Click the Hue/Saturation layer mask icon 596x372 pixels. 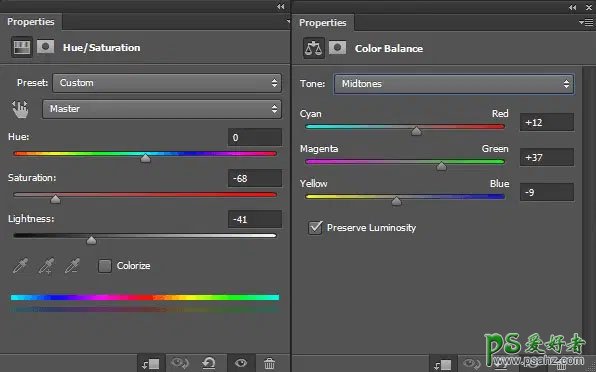pos(45,47)
